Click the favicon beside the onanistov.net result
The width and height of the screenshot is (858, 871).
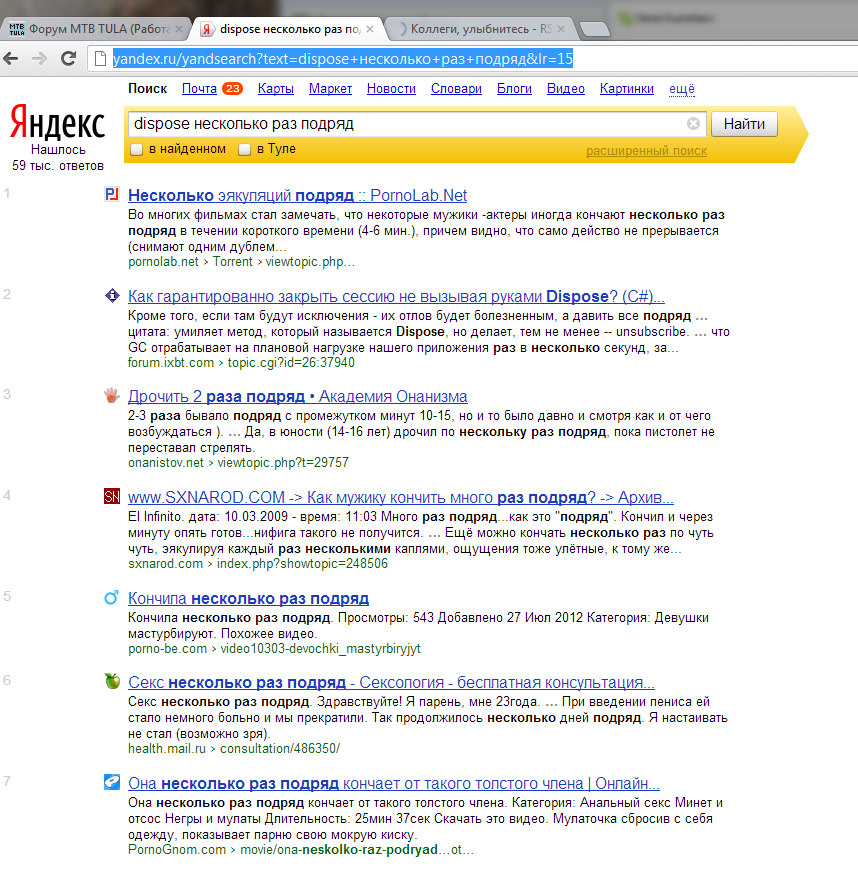click(112, 395)
